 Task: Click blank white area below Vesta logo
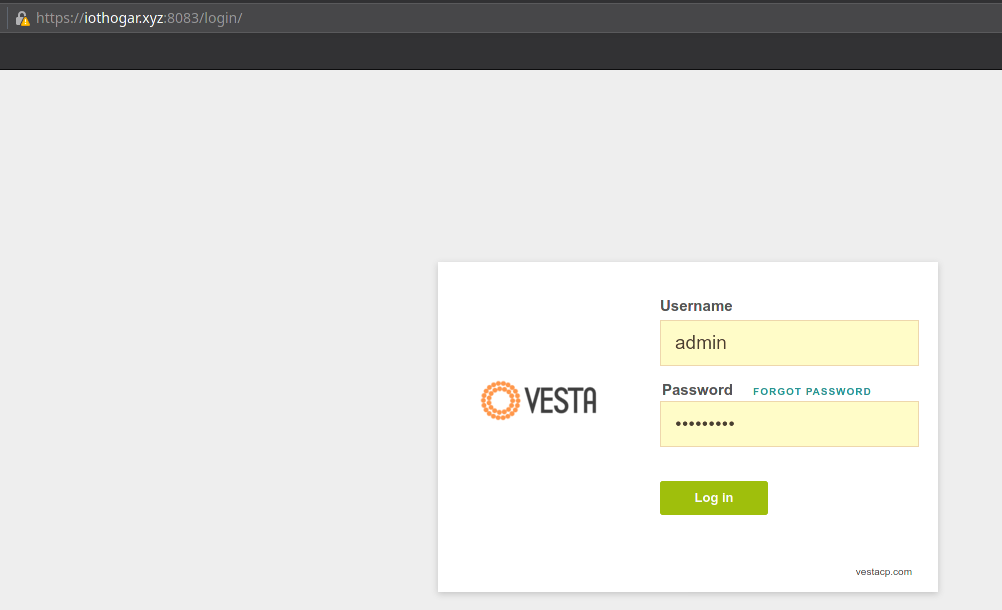click(x=538, y=500)
